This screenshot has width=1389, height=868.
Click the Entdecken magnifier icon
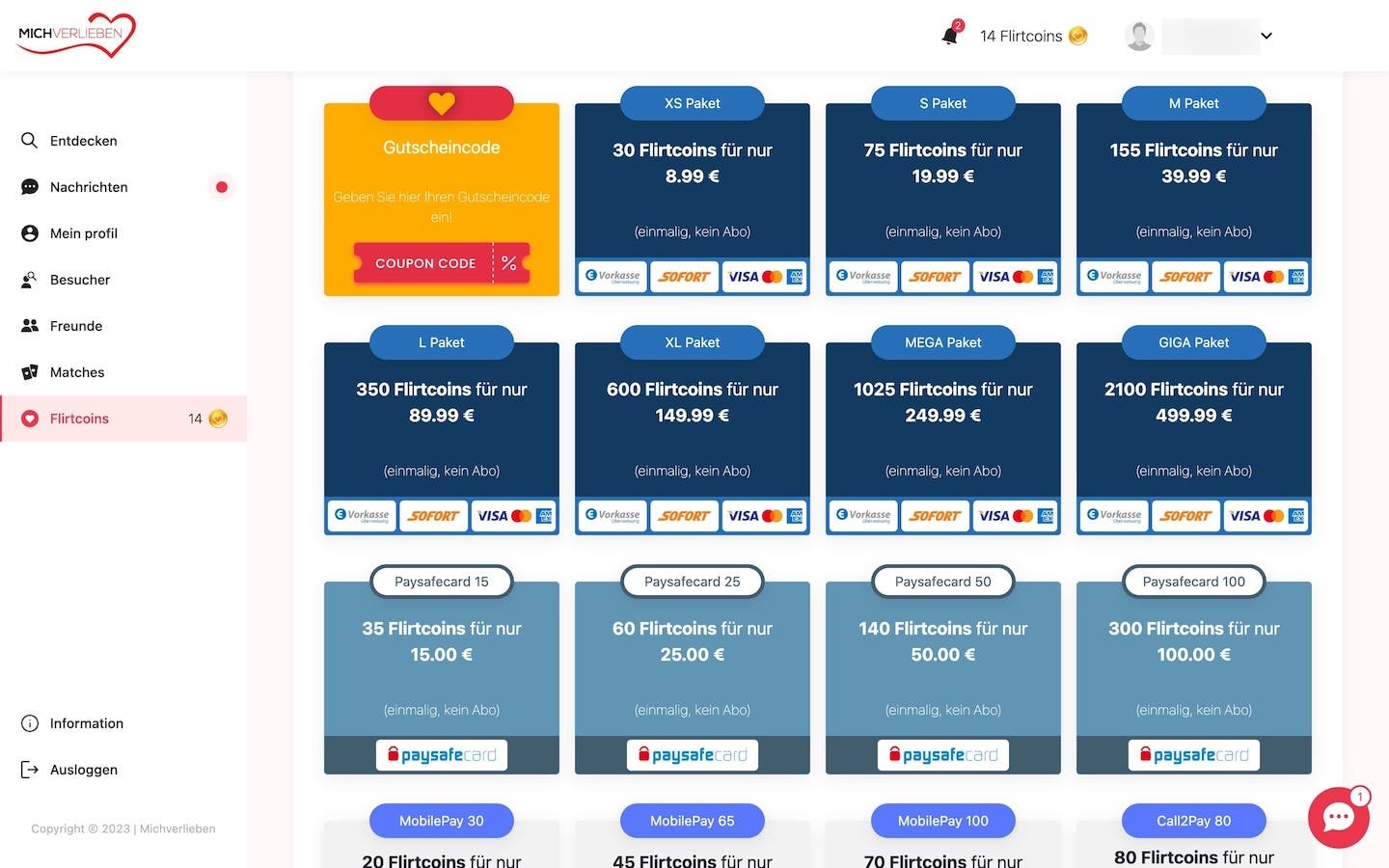(30, 141)
